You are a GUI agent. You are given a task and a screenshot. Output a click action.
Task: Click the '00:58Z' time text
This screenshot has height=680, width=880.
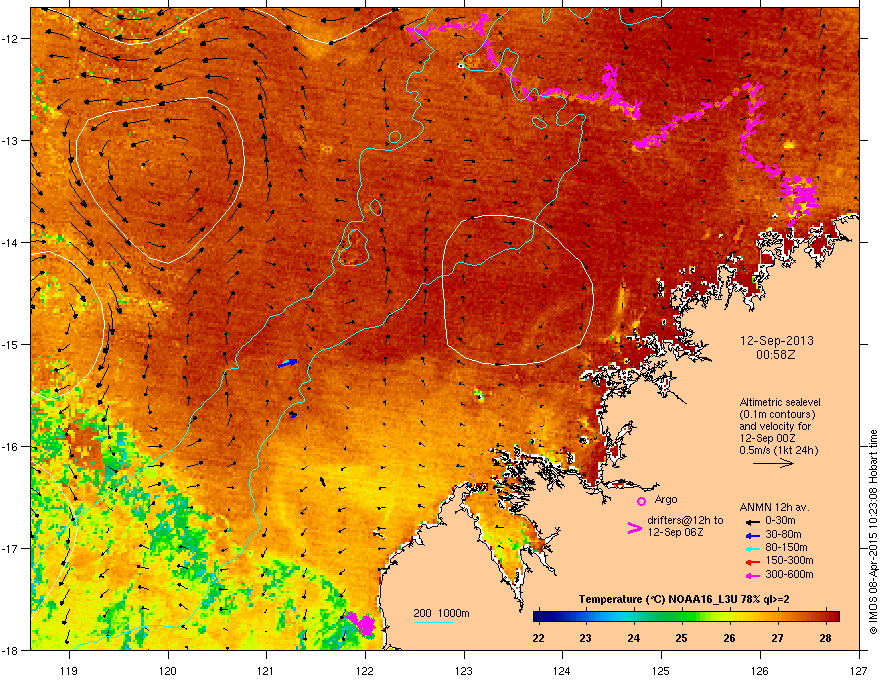(x=776, y=355)
